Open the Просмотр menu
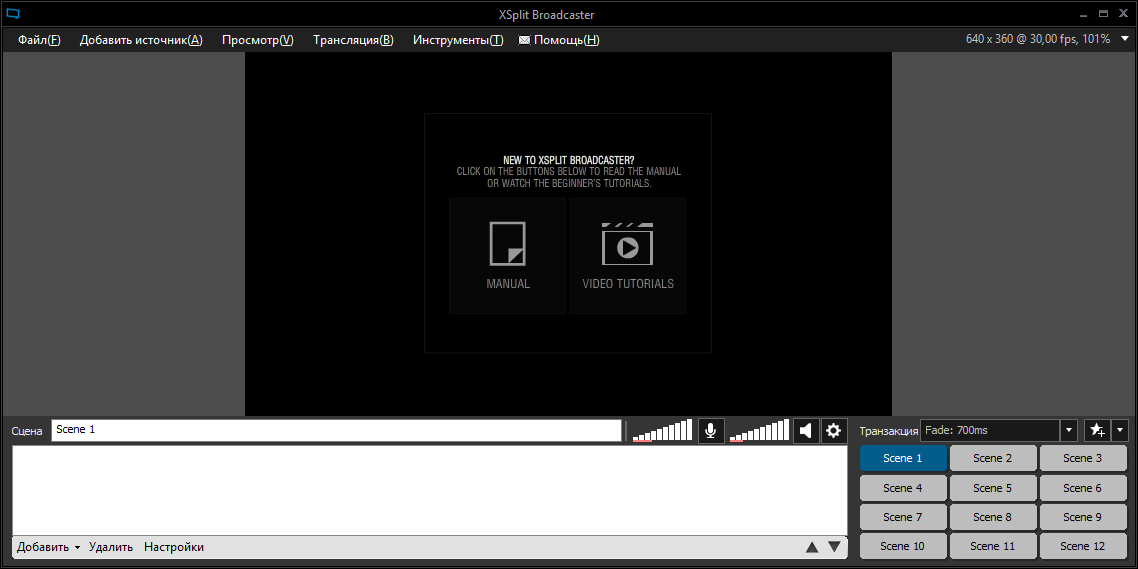The image size is (1138, 569). (258, 40)
